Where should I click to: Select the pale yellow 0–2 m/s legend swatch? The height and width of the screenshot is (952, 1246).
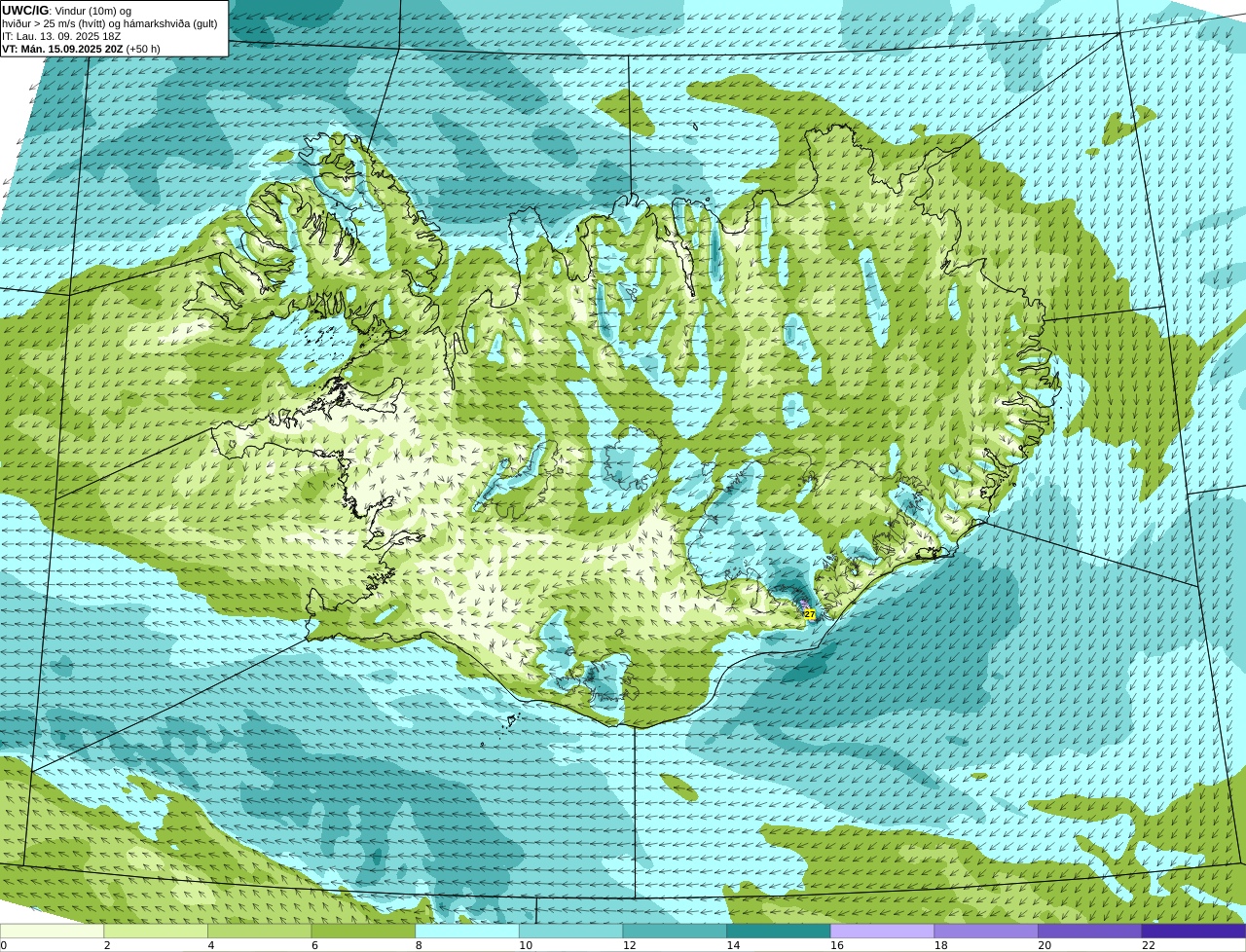(52, 932)
